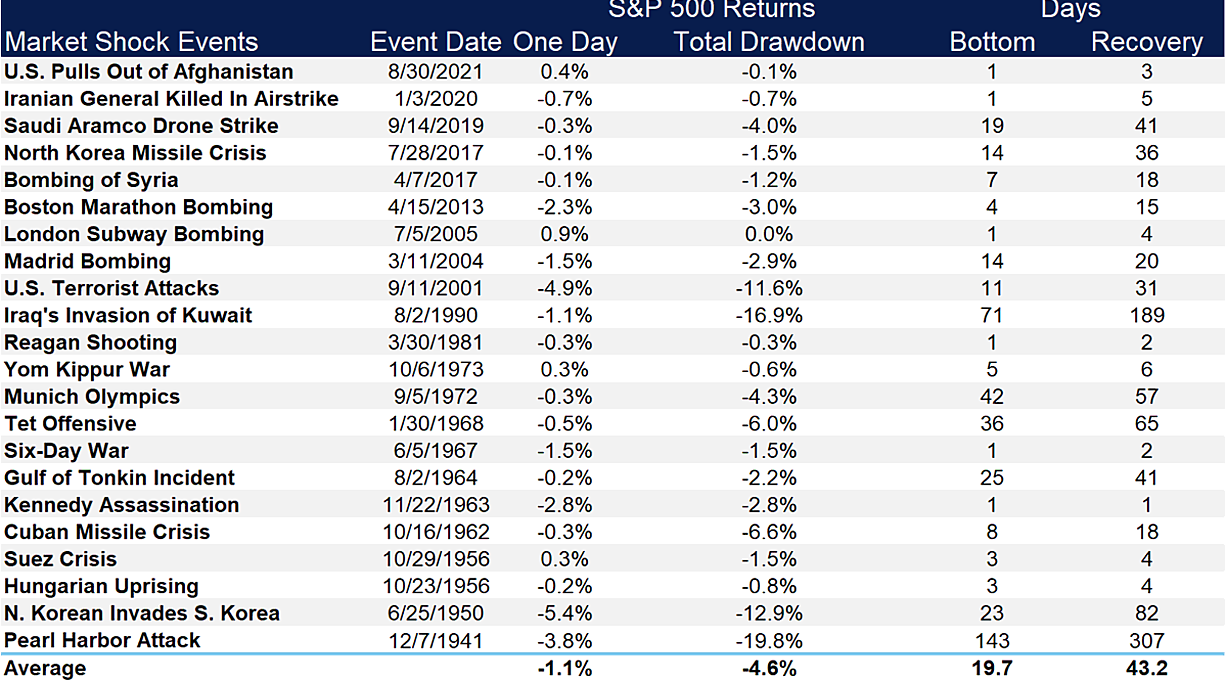Click the 9/11/2001 event date cell
The image size is (1226, 690).
pos(435,288)
